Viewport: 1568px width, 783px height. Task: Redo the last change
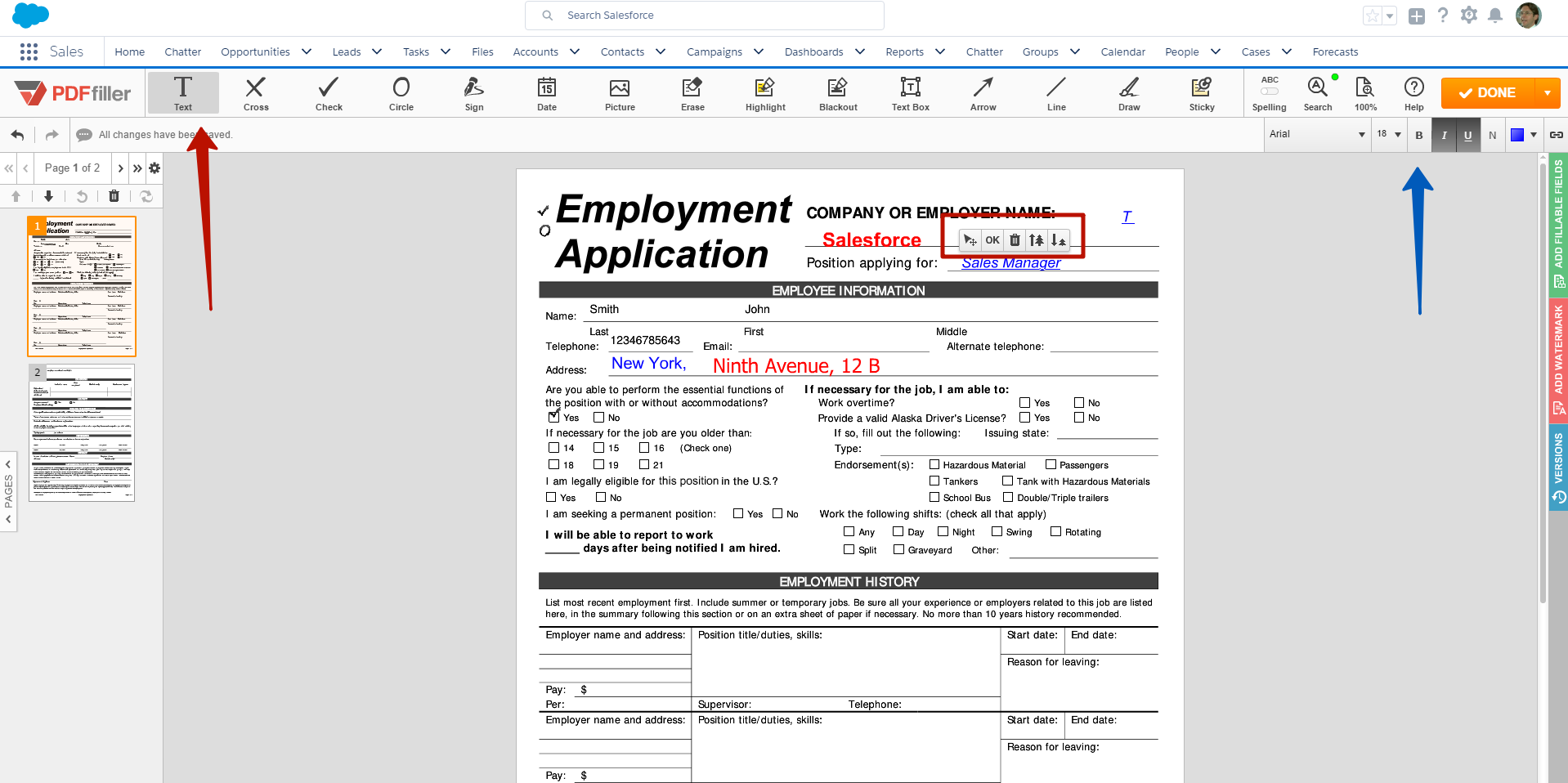(x=52, y=135)
